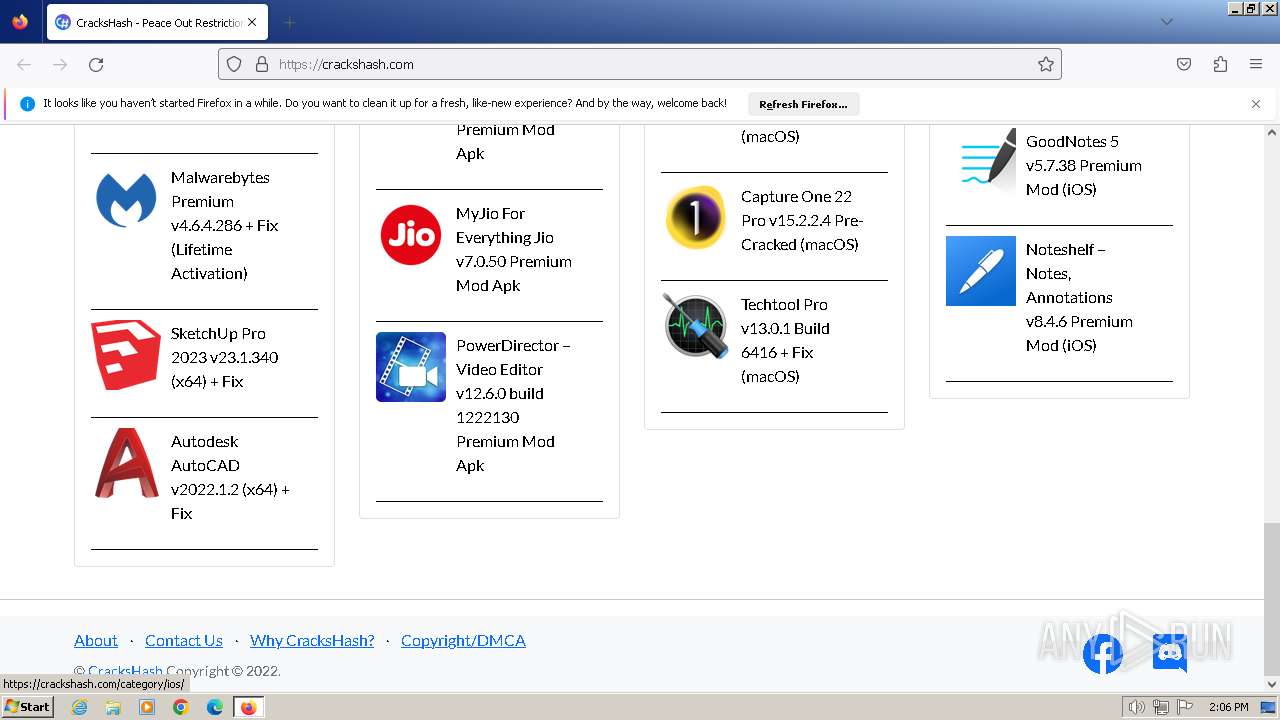
Task: Open the PowerDirector app icon
Action: click(411, 367)
